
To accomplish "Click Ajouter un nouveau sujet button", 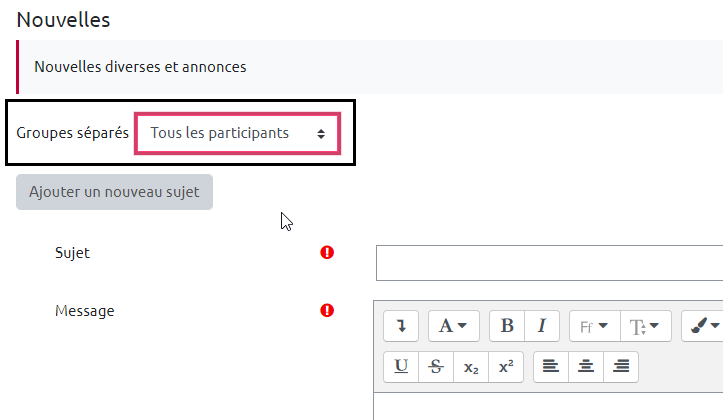I will (114, 192).
